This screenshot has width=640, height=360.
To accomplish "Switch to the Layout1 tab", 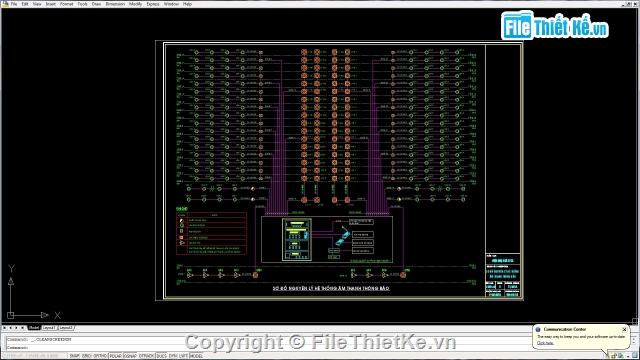I will click(x=49, y=328).
